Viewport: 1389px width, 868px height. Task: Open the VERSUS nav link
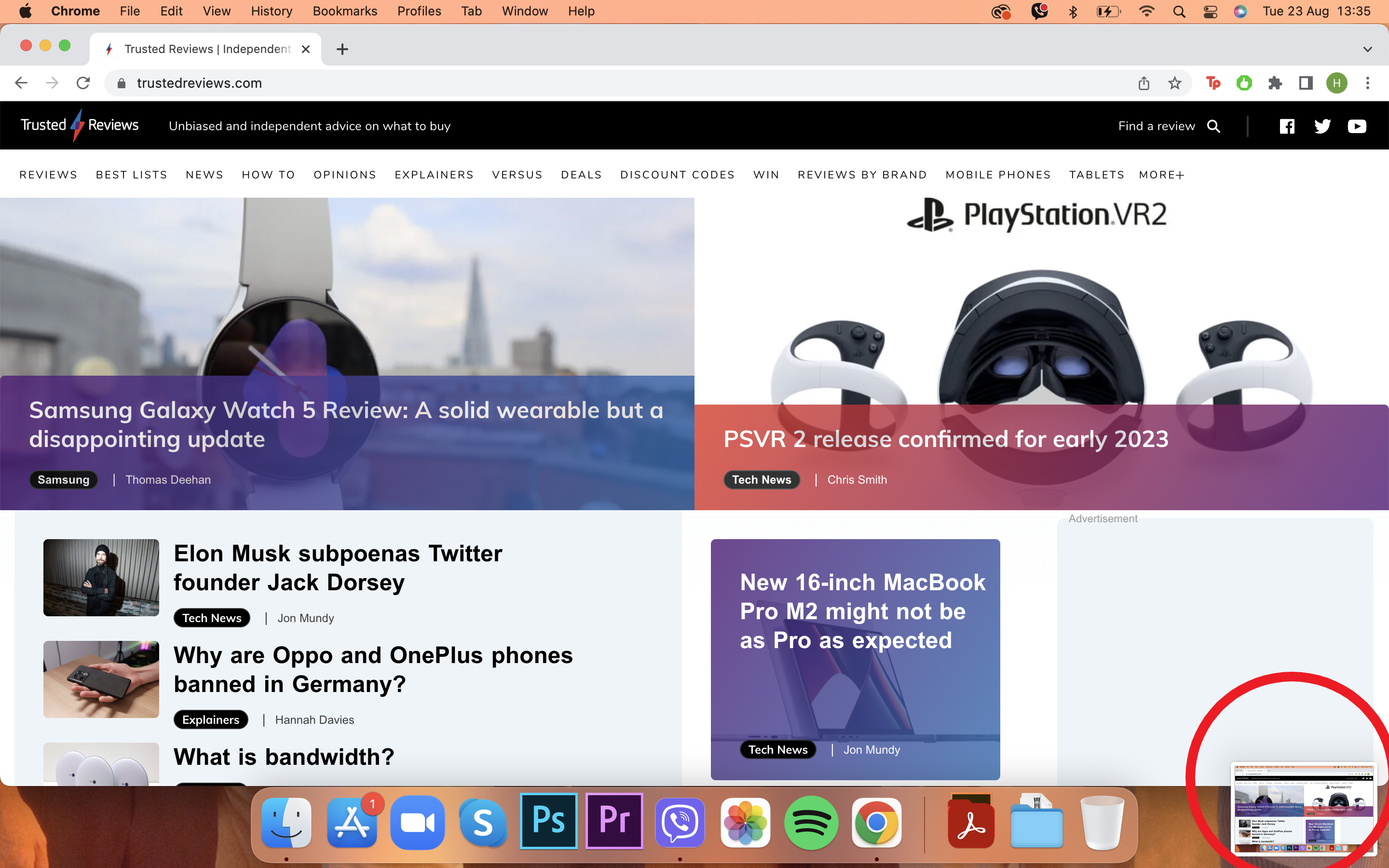(x=517, y=175)
